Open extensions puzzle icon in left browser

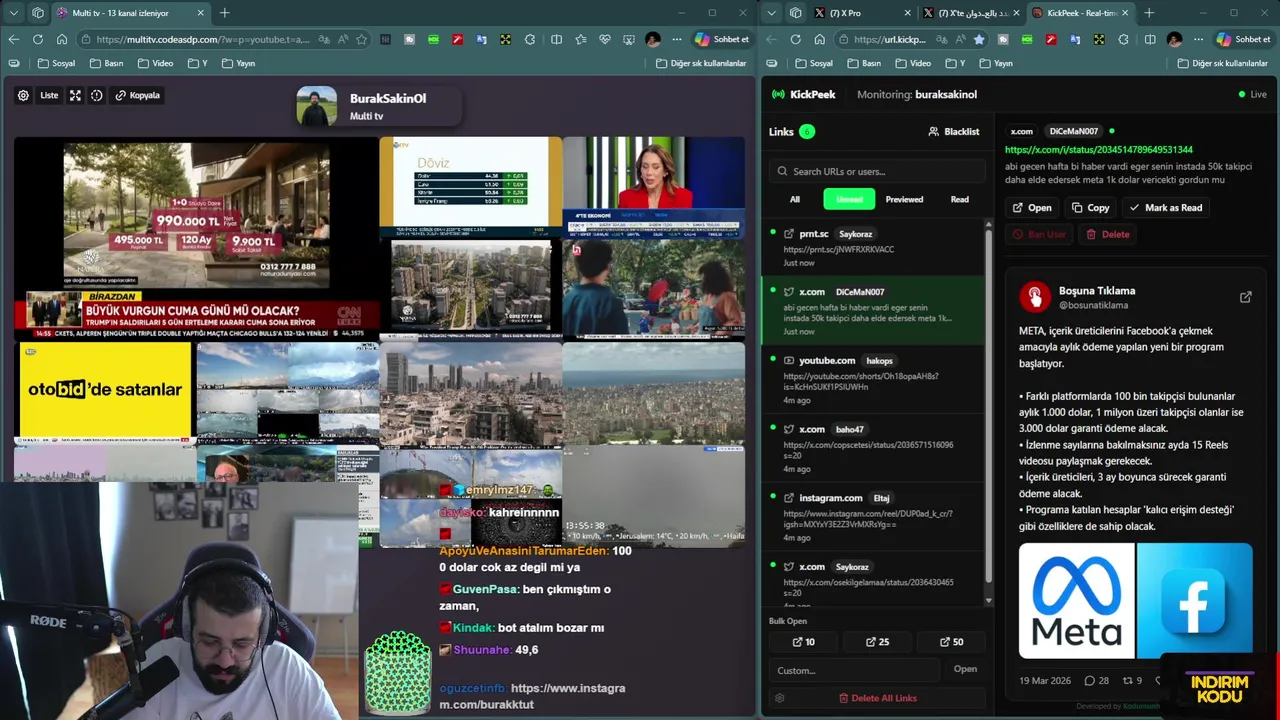coord(529,39)
